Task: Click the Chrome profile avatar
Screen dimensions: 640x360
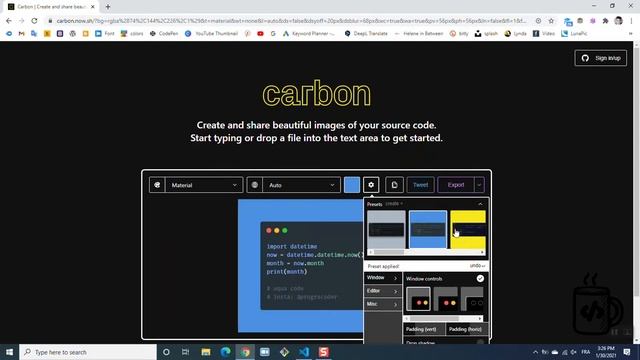Action: 618,21
